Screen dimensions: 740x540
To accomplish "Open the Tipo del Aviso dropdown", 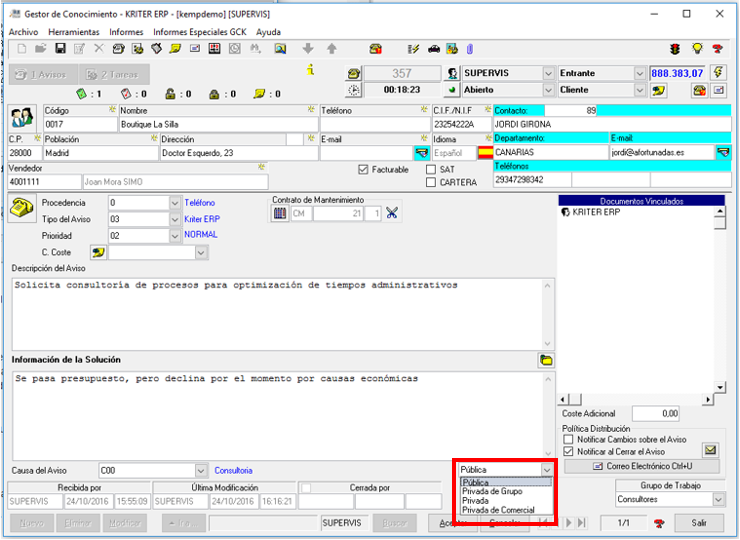I will click(x=175, y=219).
